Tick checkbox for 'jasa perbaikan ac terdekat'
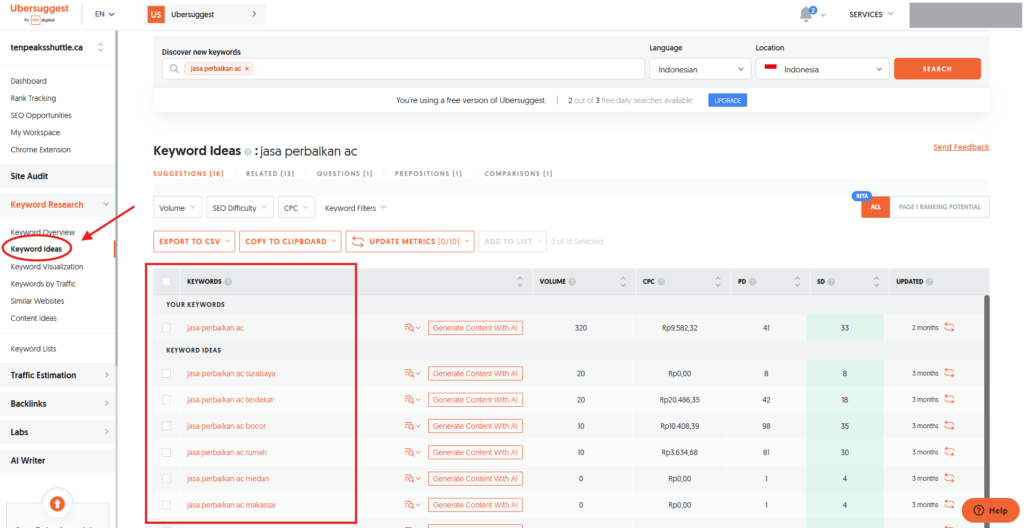The width and height of the screenshot is (1024, 528). click(x=167, y=400)
